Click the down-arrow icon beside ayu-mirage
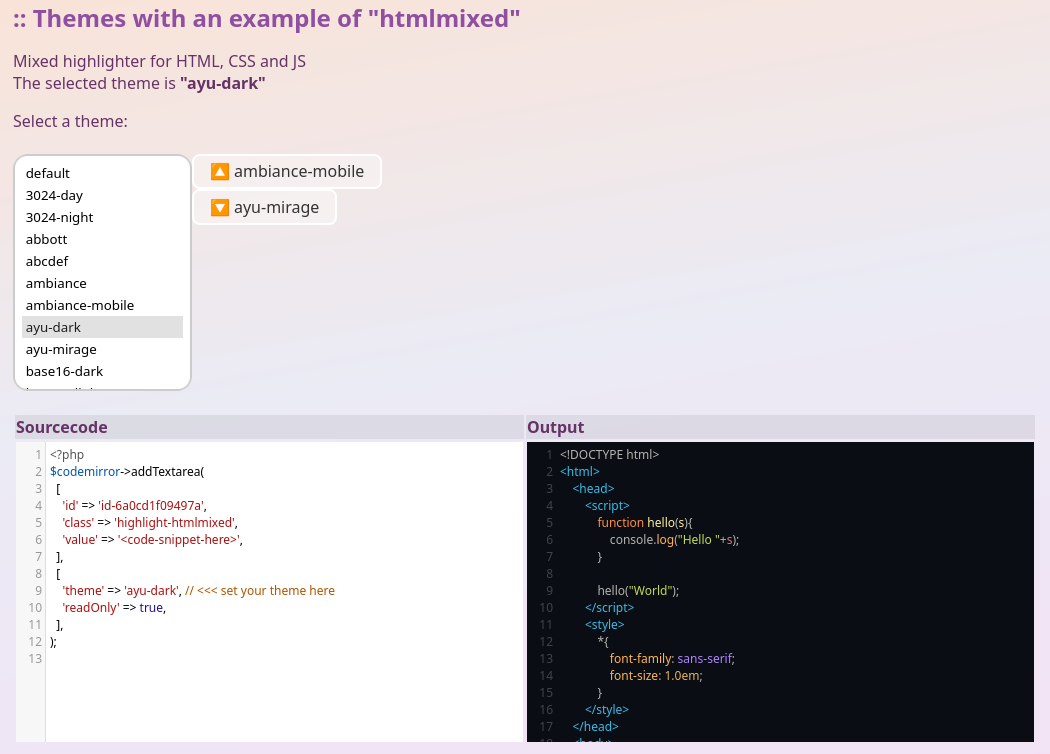Screen dimensions: 1050x754 click(x=220, y=208)
